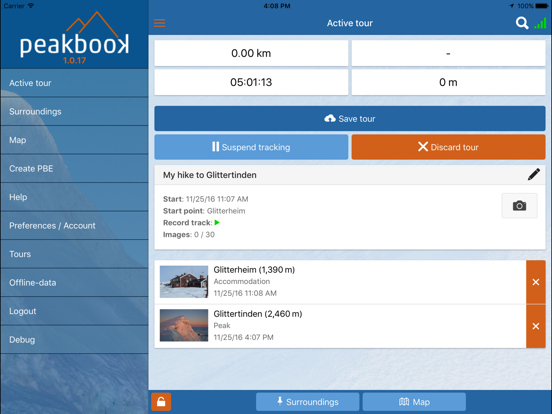Screen dimensions: 552x414
Task: Open the Glitterheim photo thumbnail
Action: [184, 282]
